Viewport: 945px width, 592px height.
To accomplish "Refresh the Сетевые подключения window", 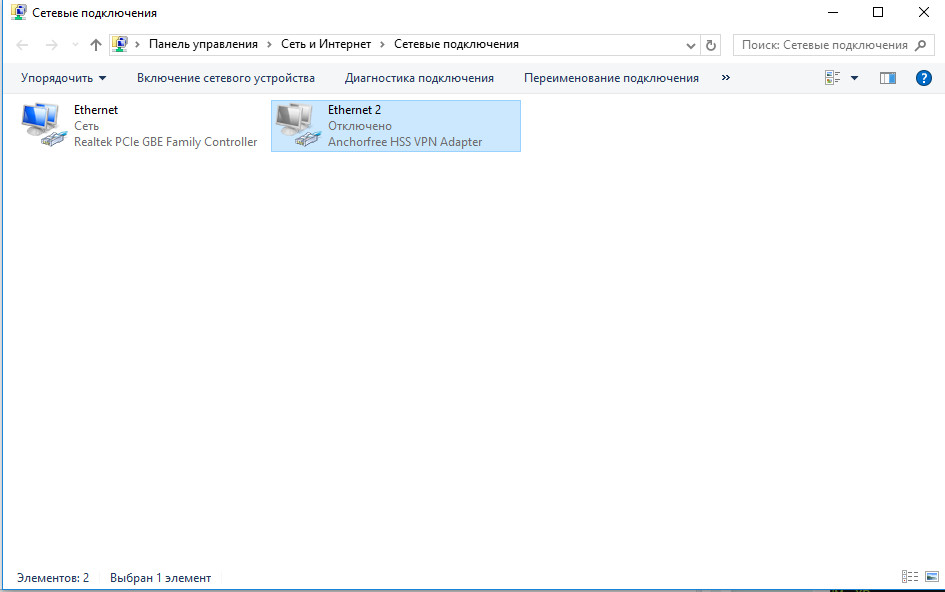I will [711, 45].
